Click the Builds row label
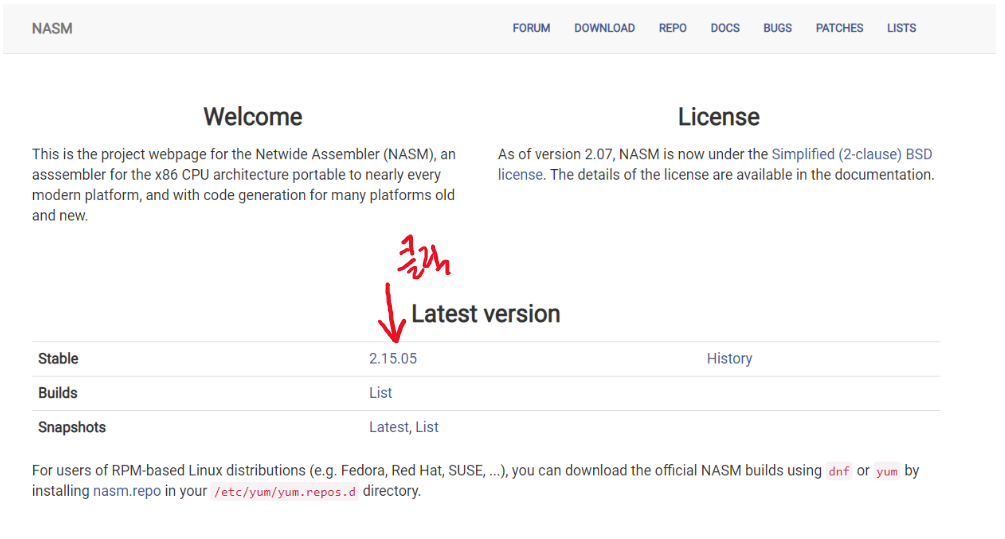The image size is (1005, 539). click(x=57, y=393)
